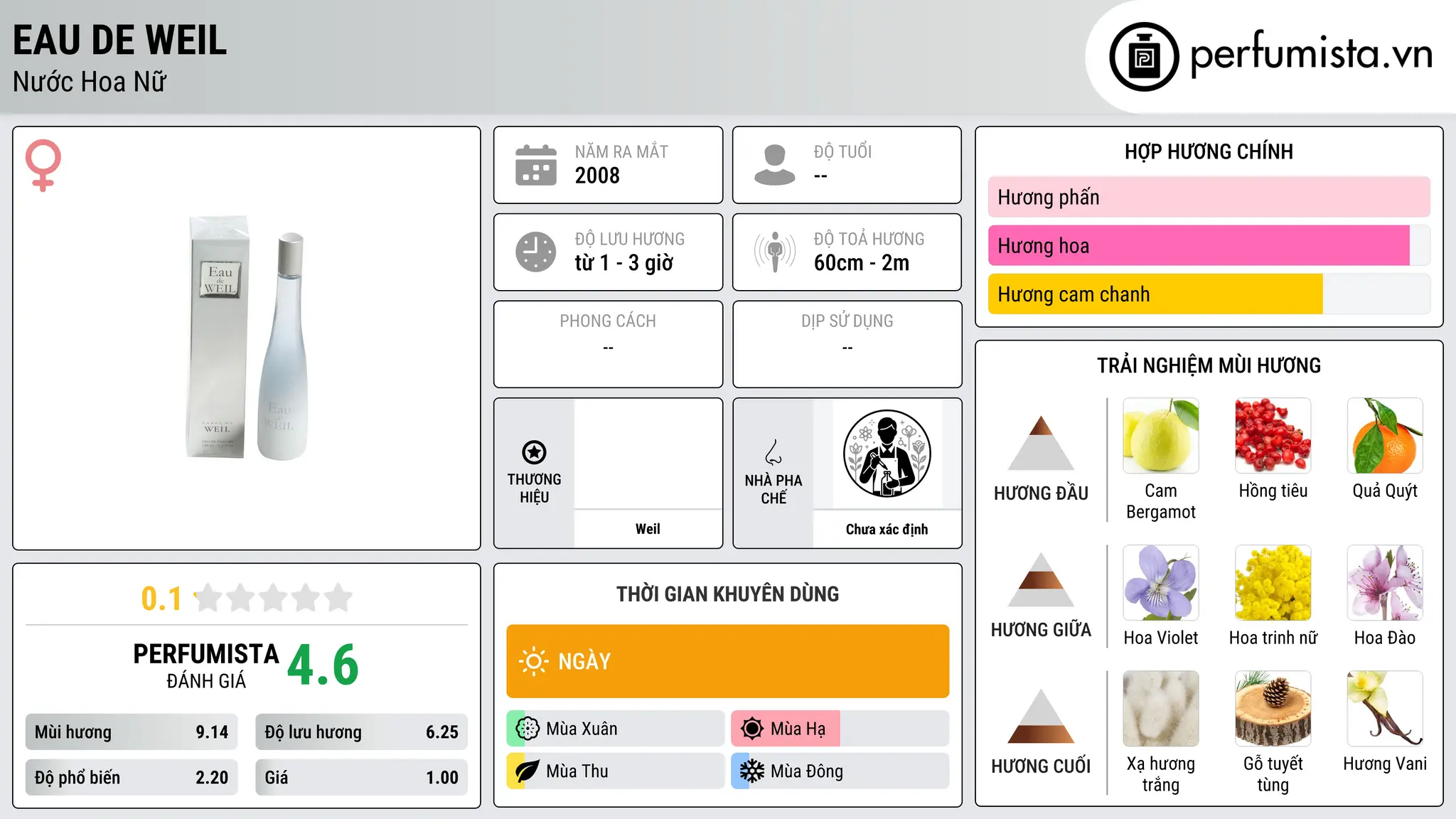This screenshot has height=819, width=1456.
Task: Click the star badge icon above Thương hiệu
Action: point(534,452)
